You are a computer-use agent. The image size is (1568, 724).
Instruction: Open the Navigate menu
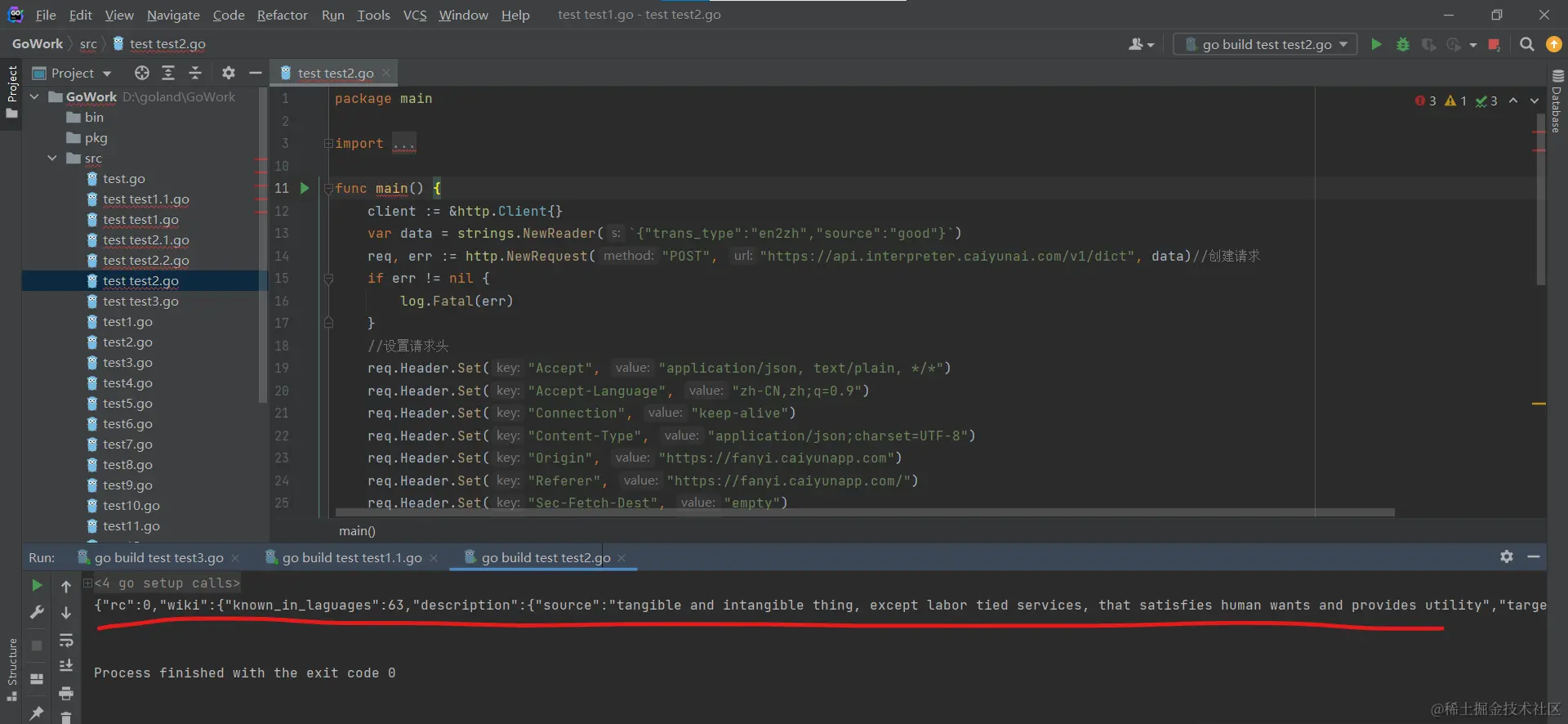pos(173,15)
